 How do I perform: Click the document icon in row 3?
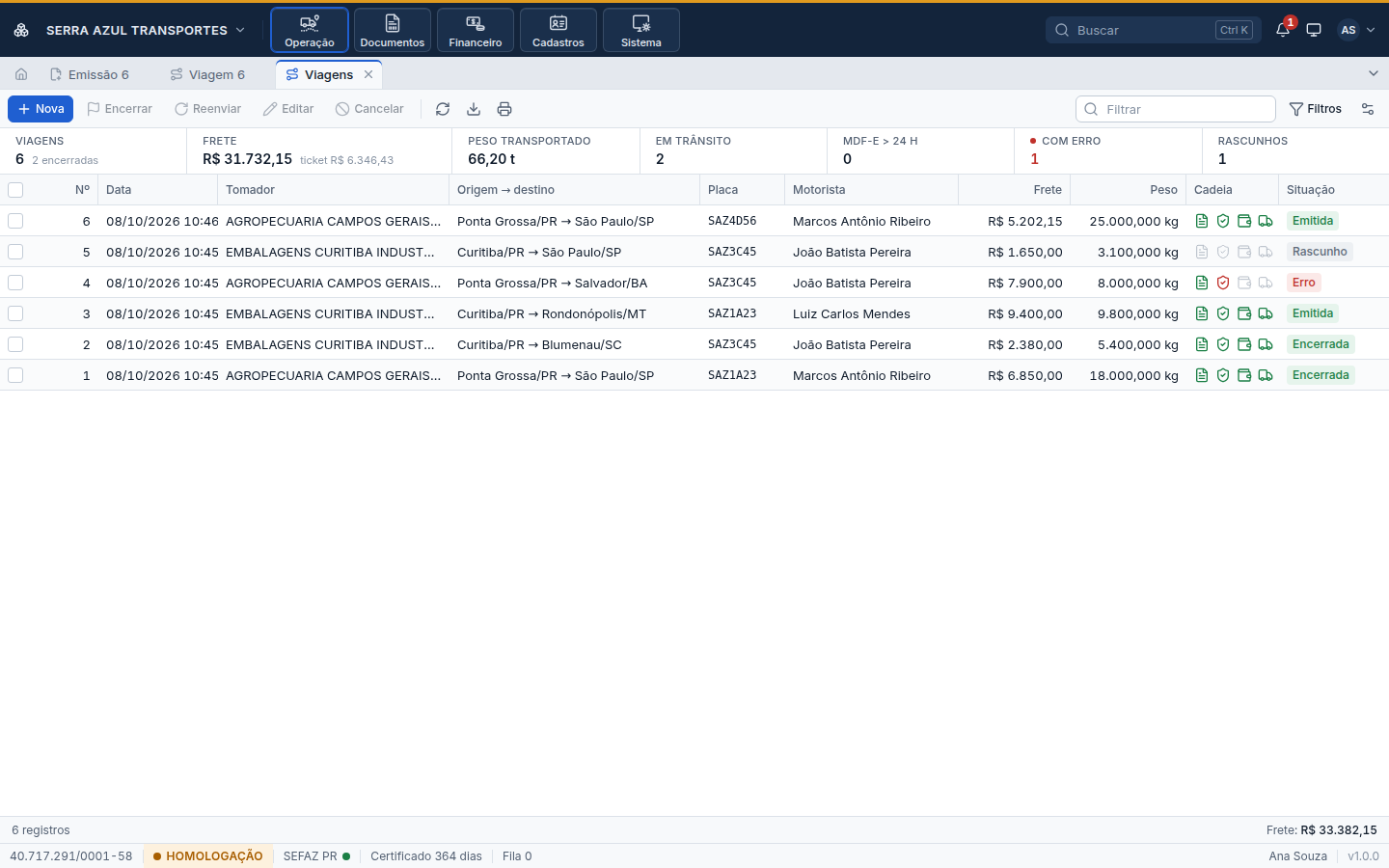(x=1202, y=313)
